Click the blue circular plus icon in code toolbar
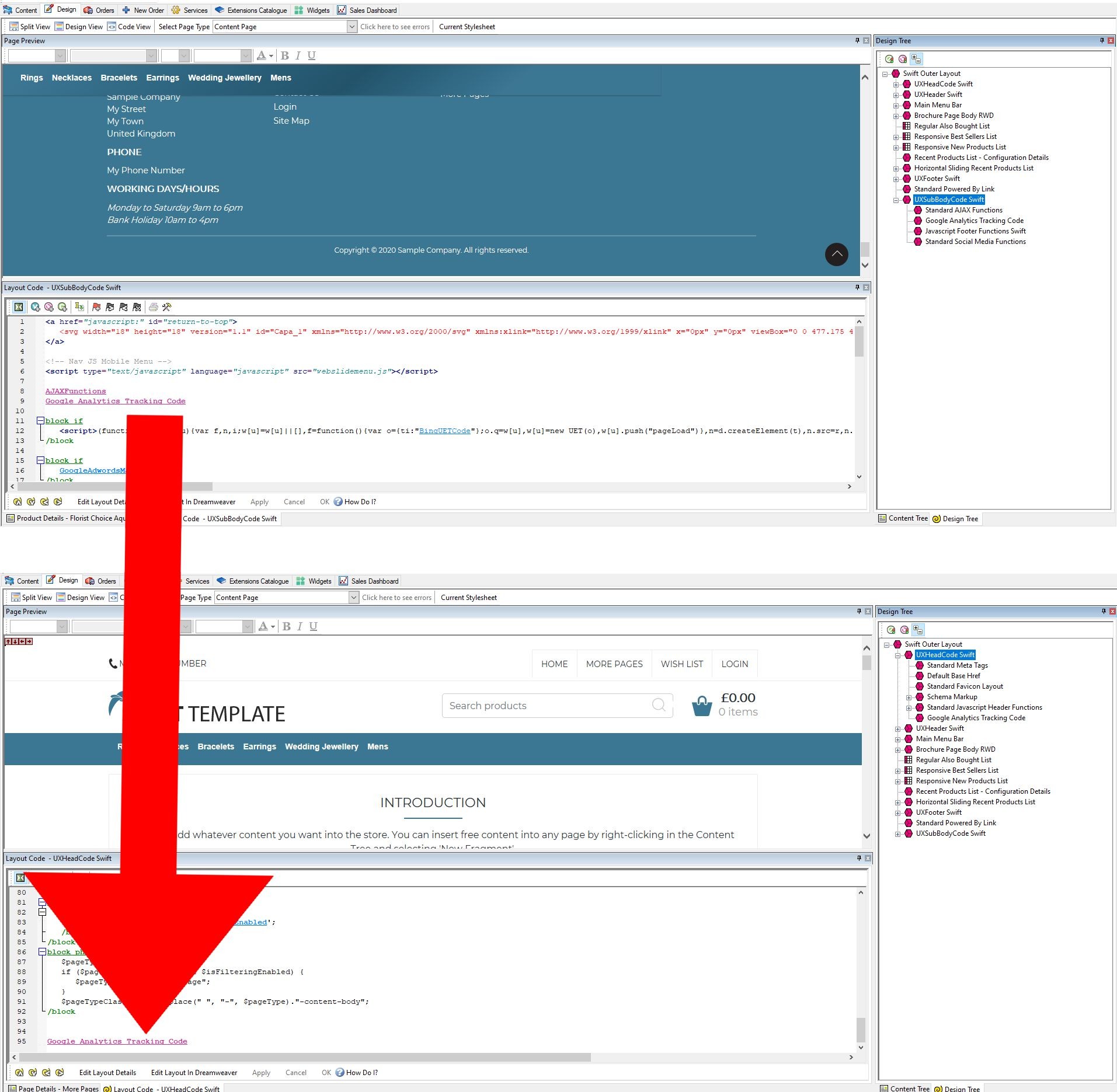Image resolution: width=1117 pixels, height=1092 pixels. pos(35,307)
